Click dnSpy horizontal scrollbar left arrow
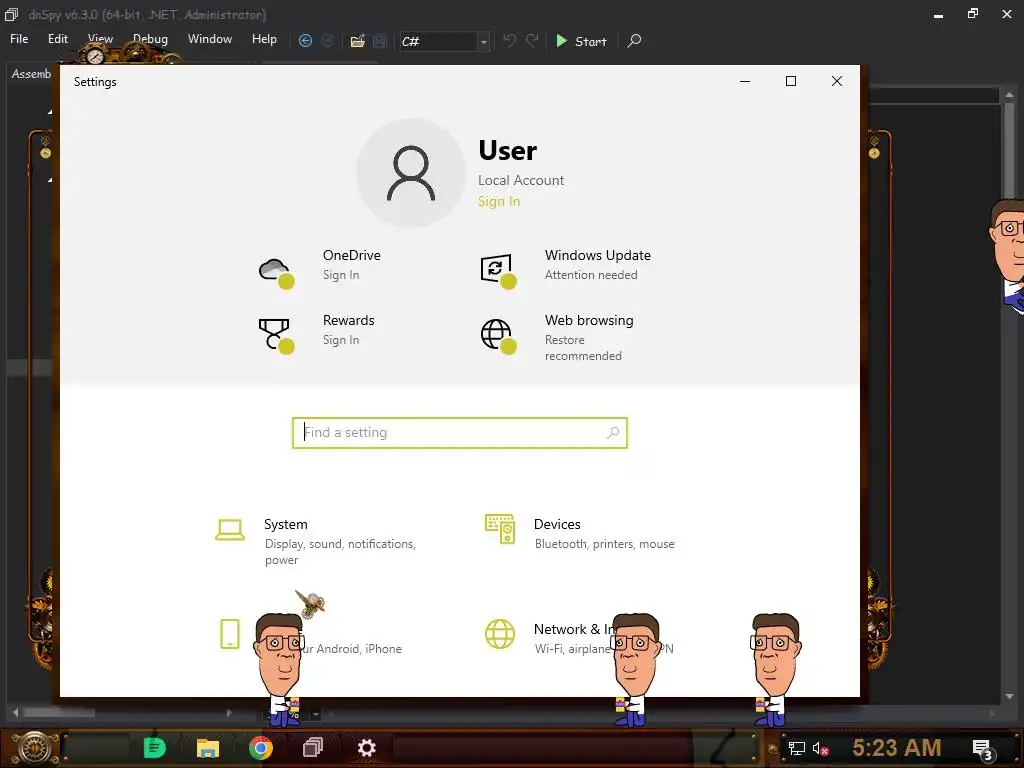 pyautogui.click(x=16, y=712)
